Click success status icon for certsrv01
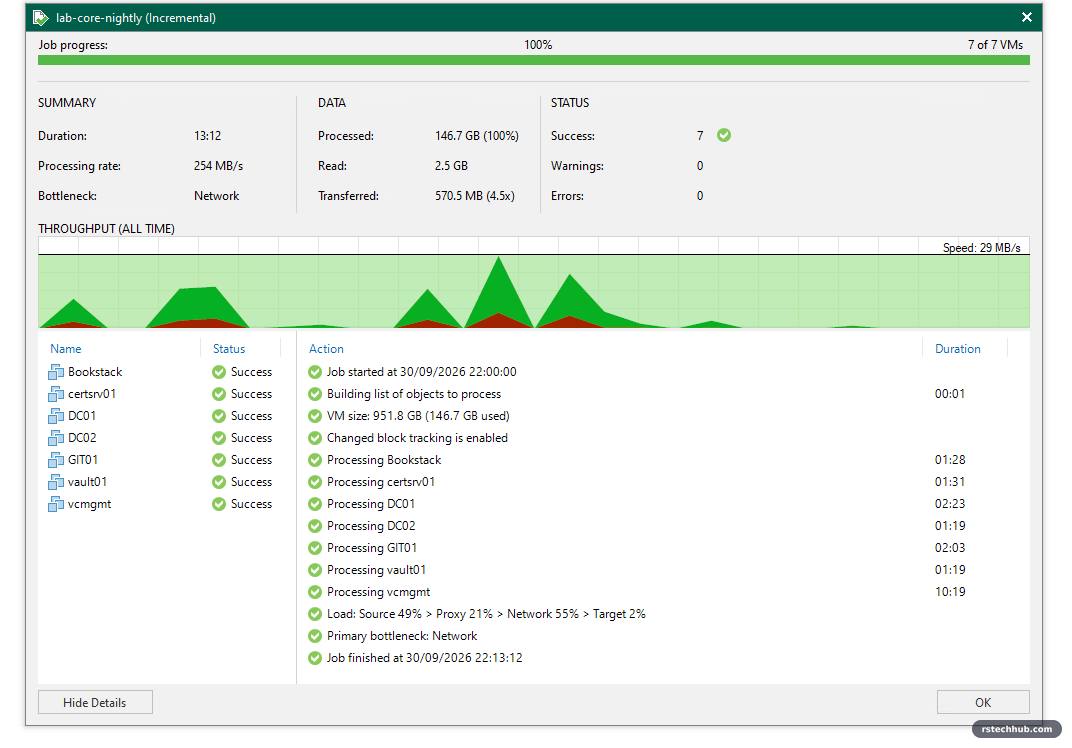 (219, 394)
